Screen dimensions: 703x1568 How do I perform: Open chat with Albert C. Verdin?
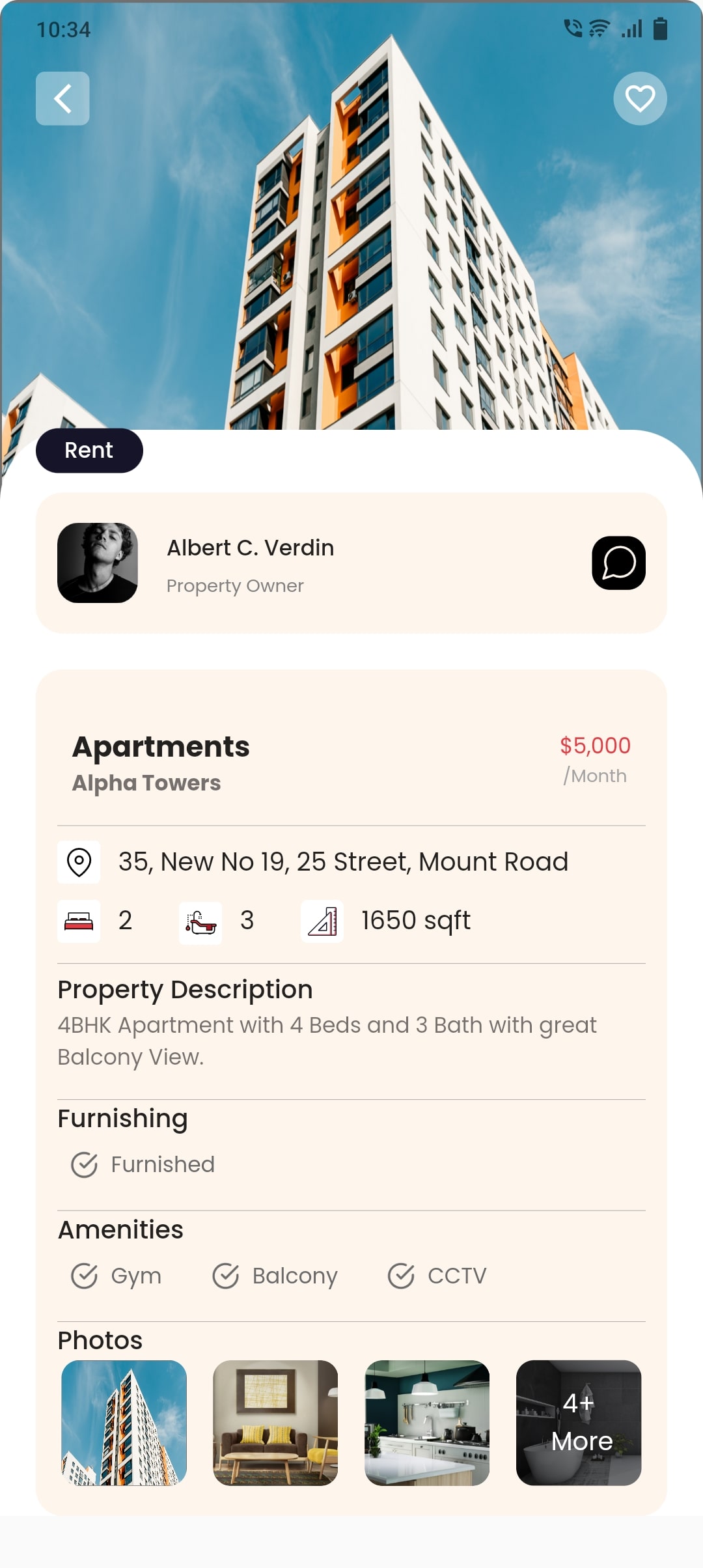(618, 563)
